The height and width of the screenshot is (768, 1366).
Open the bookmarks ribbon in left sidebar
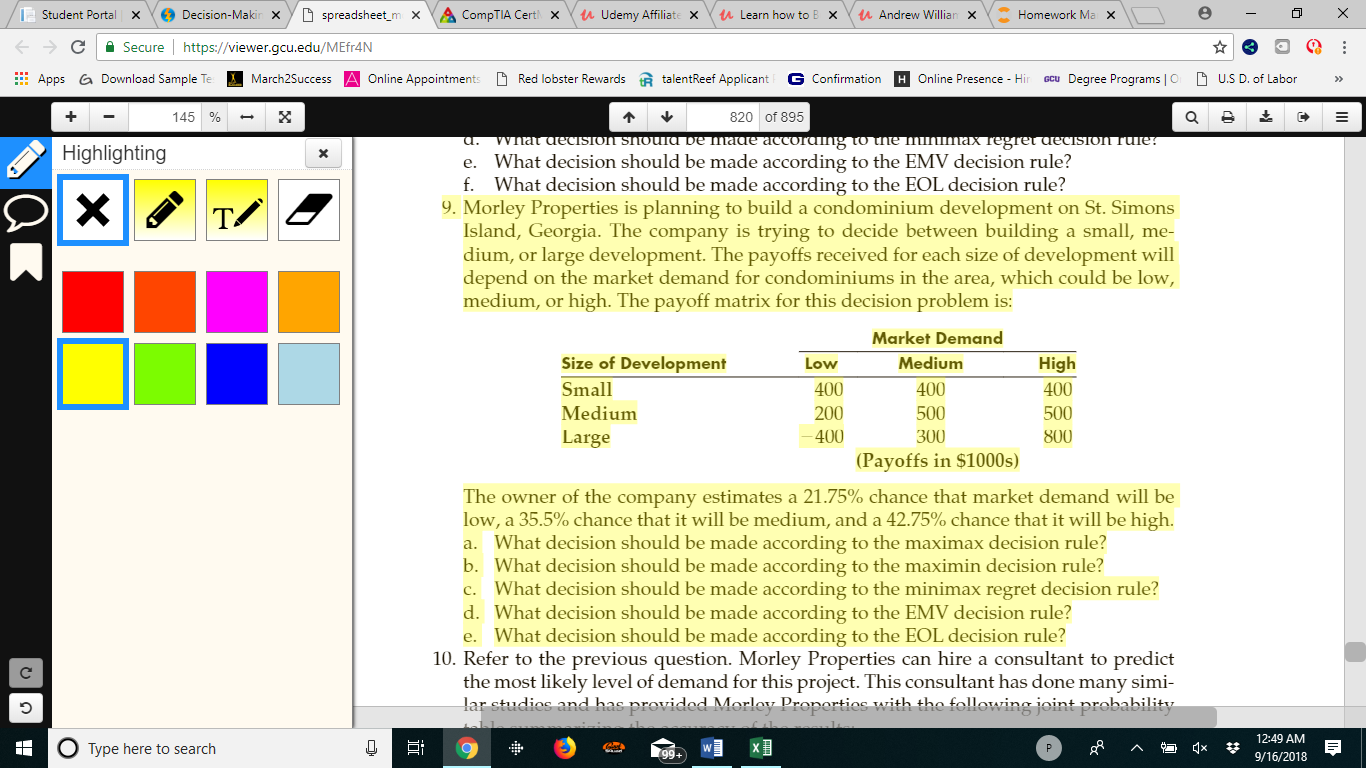[25, 261]
